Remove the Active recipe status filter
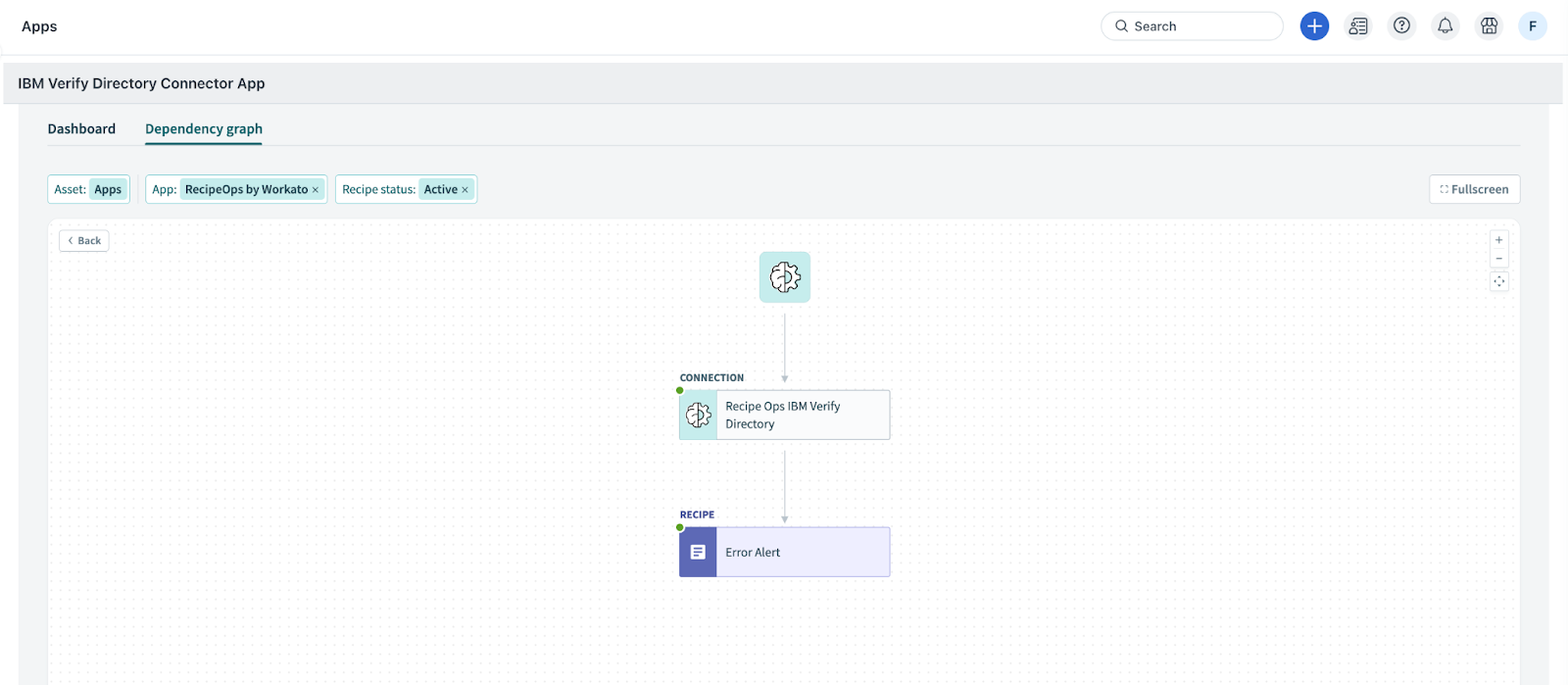Screen dimensions: 1568x685 pyautogui.click(x=465, y=190)
